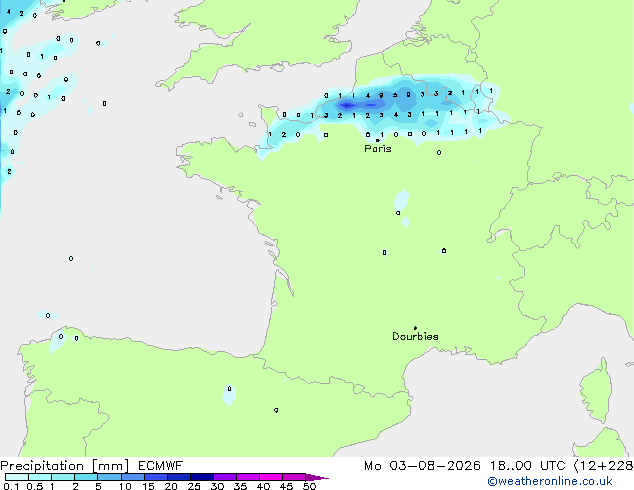Click the Precipitation [mm] title text
634x490 pixels.
tap(65, 466)
